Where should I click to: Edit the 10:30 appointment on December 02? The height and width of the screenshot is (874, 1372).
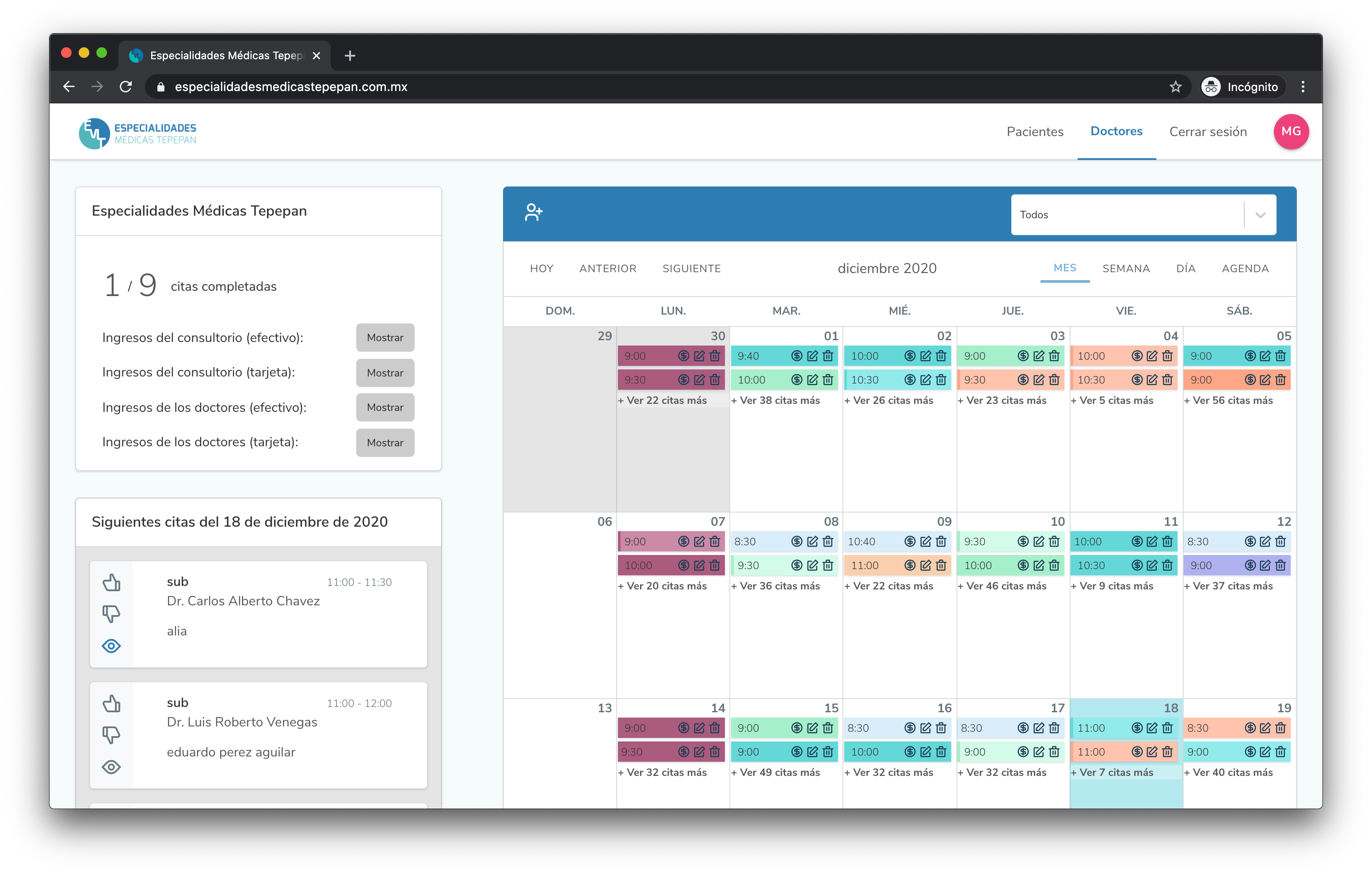pos(925,380)
